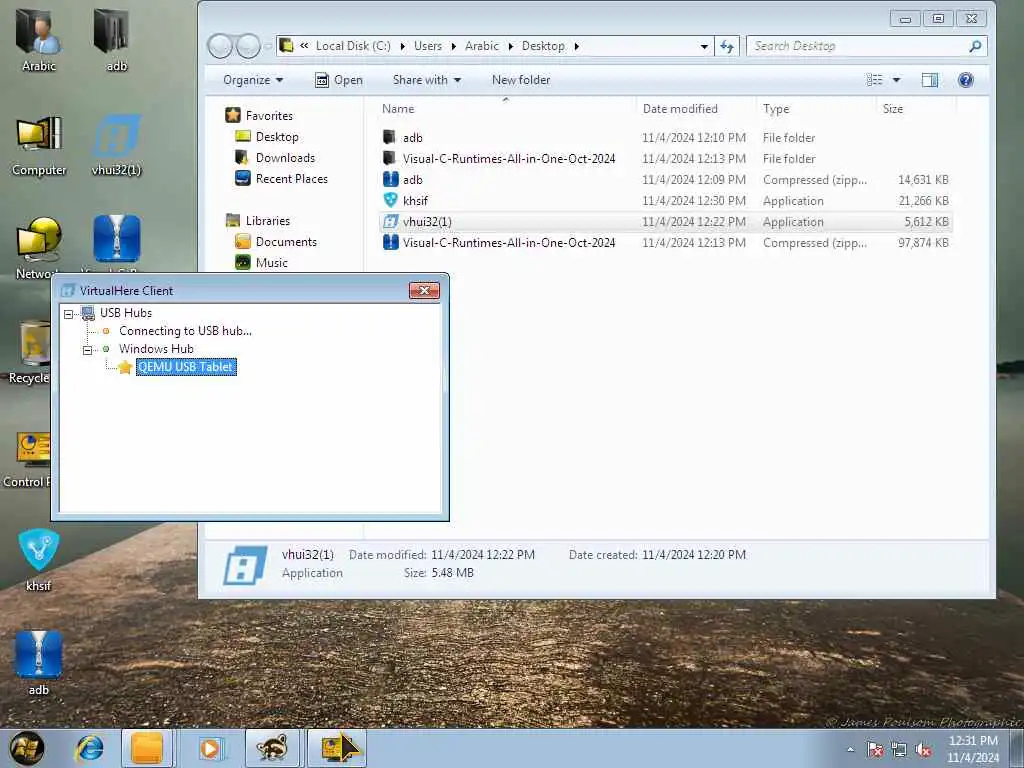Open the Organize menu
Screen dimensions: 1024x768
pos(253,80)
